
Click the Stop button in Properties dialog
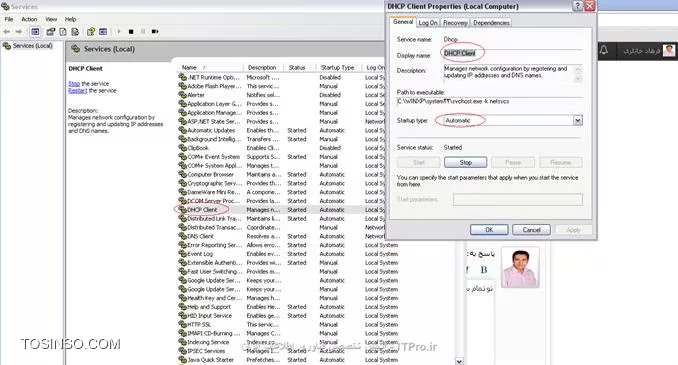point(465,162)
